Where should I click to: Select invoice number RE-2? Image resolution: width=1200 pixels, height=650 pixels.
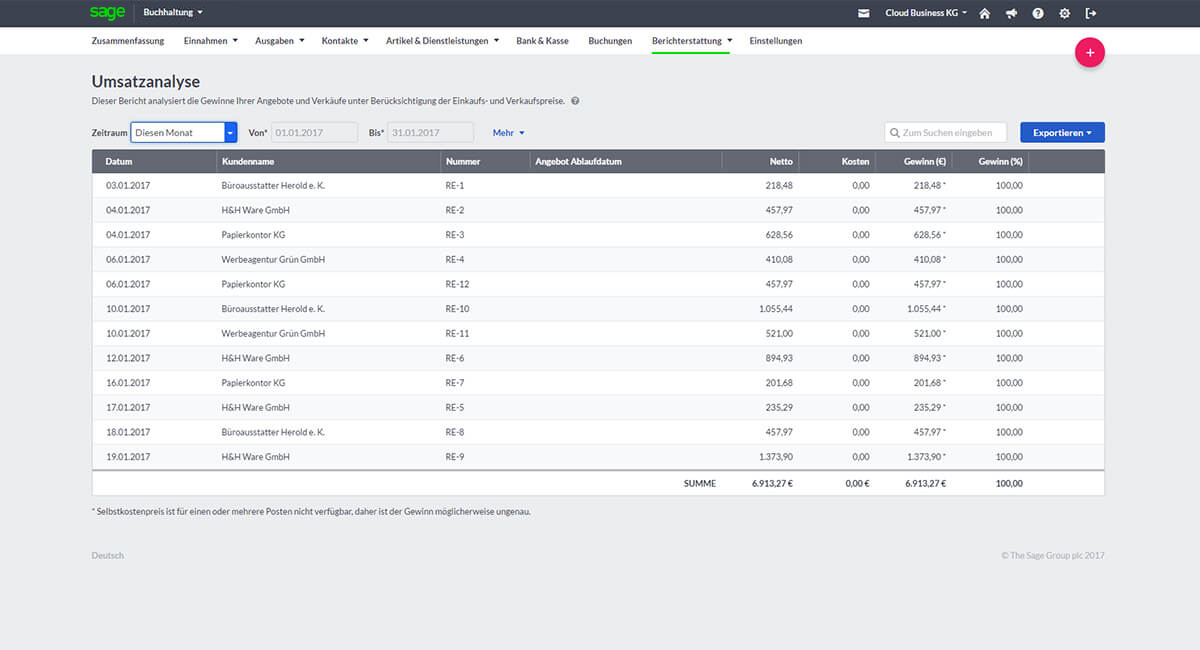click(x=455, y=210)
